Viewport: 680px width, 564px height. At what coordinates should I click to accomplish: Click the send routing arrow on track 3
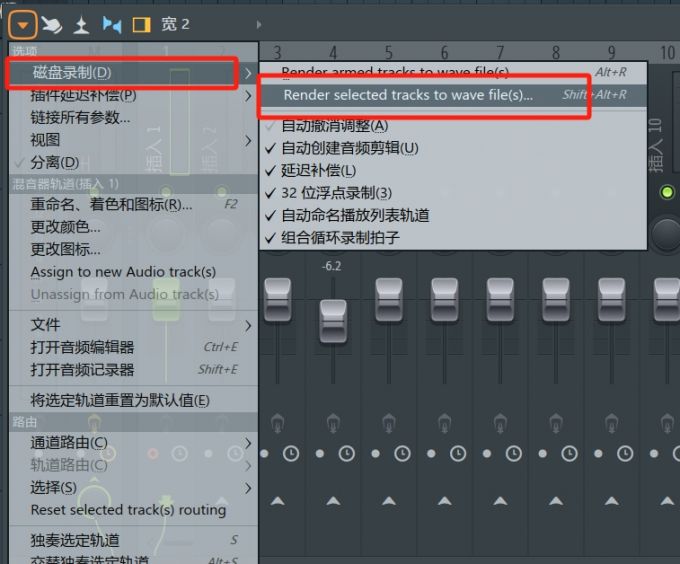click(278, 501)
